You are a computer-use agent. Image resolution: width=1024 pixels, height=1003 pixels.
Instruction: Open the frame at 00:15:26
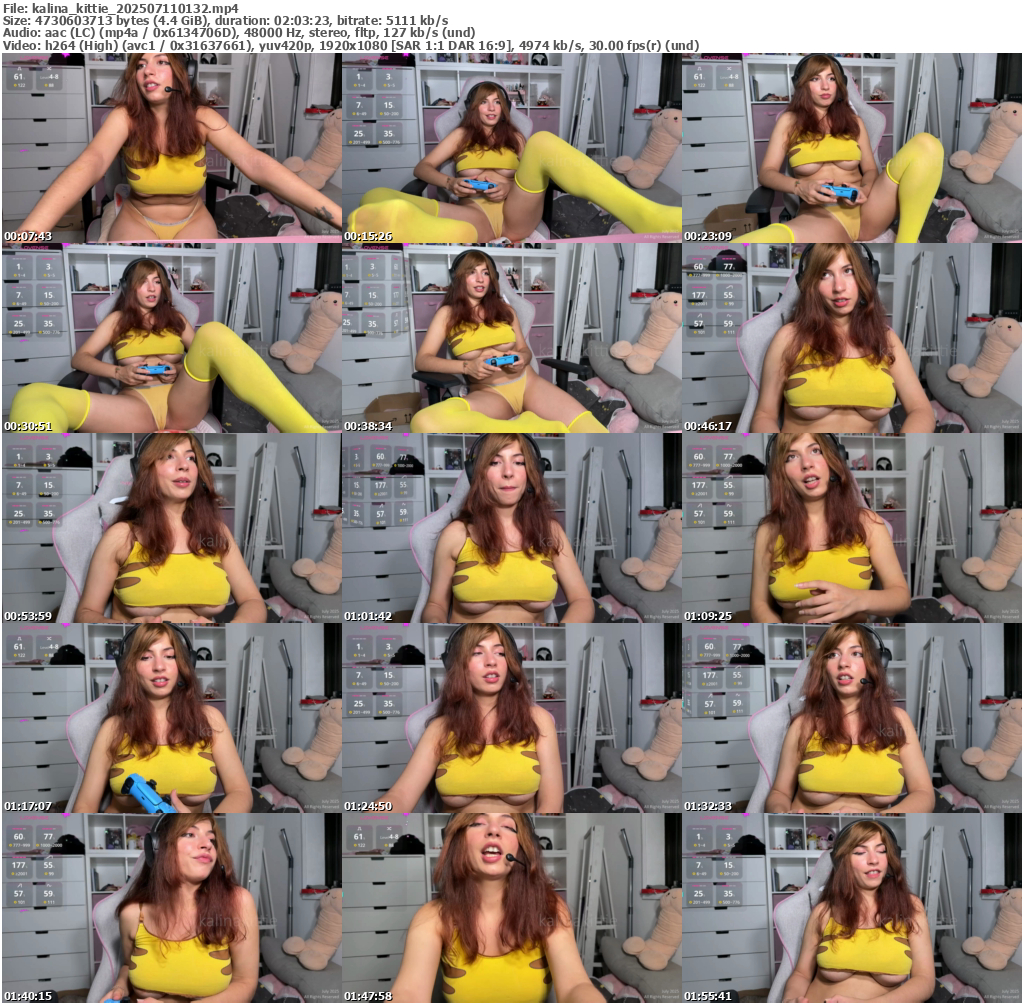[x=511, y=148]
